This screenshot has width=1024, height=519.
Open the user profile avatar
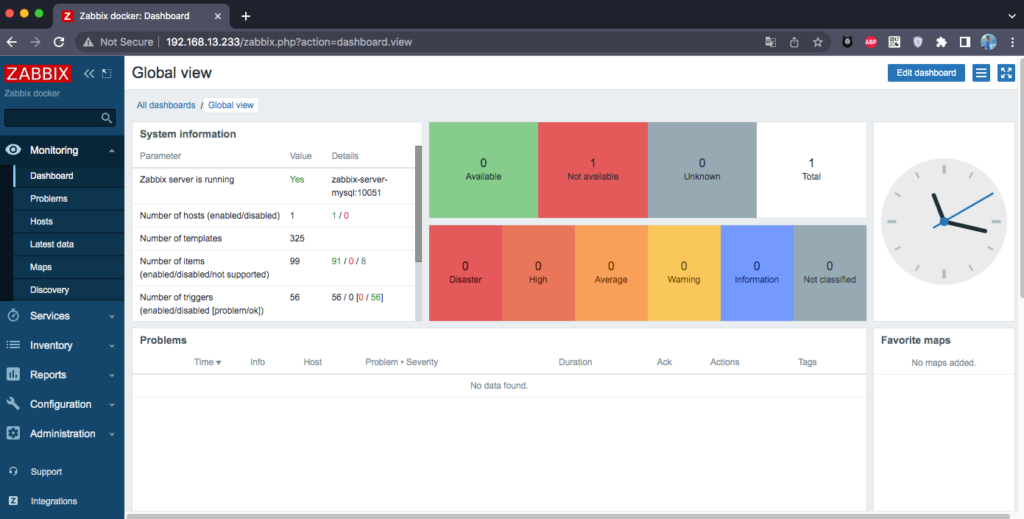tap(988, 42)
